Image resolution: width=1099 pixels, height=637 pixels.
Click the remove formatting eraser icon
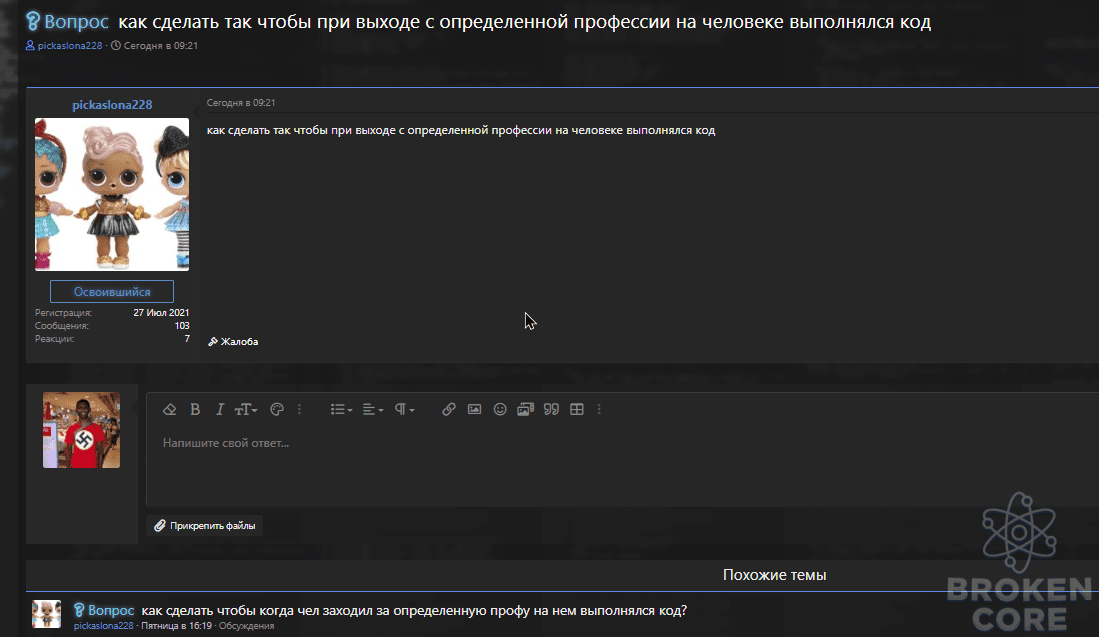[x=170, y=409]
